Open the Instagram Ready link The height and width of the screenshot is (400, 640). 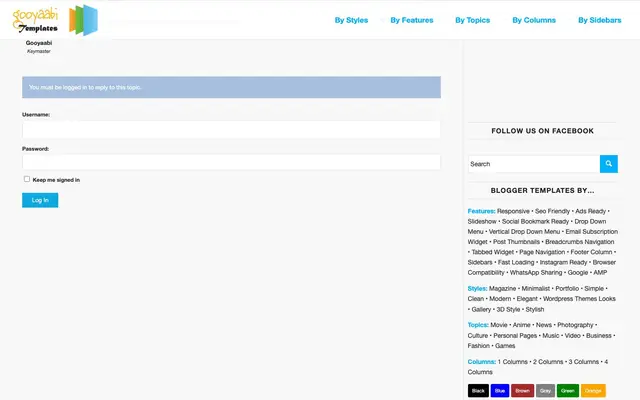(563, 262)
